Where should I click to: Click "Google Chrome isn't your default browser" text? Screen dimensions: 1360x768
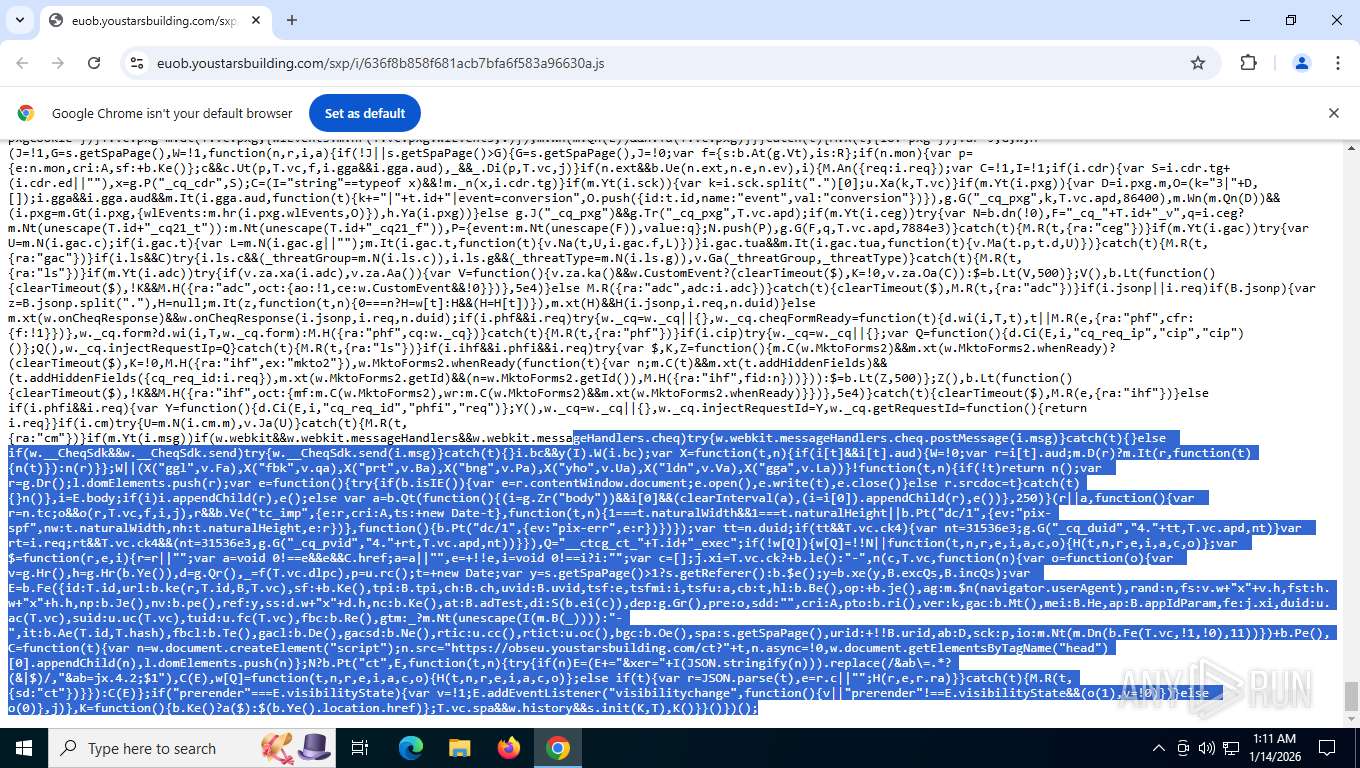(172, 113)
